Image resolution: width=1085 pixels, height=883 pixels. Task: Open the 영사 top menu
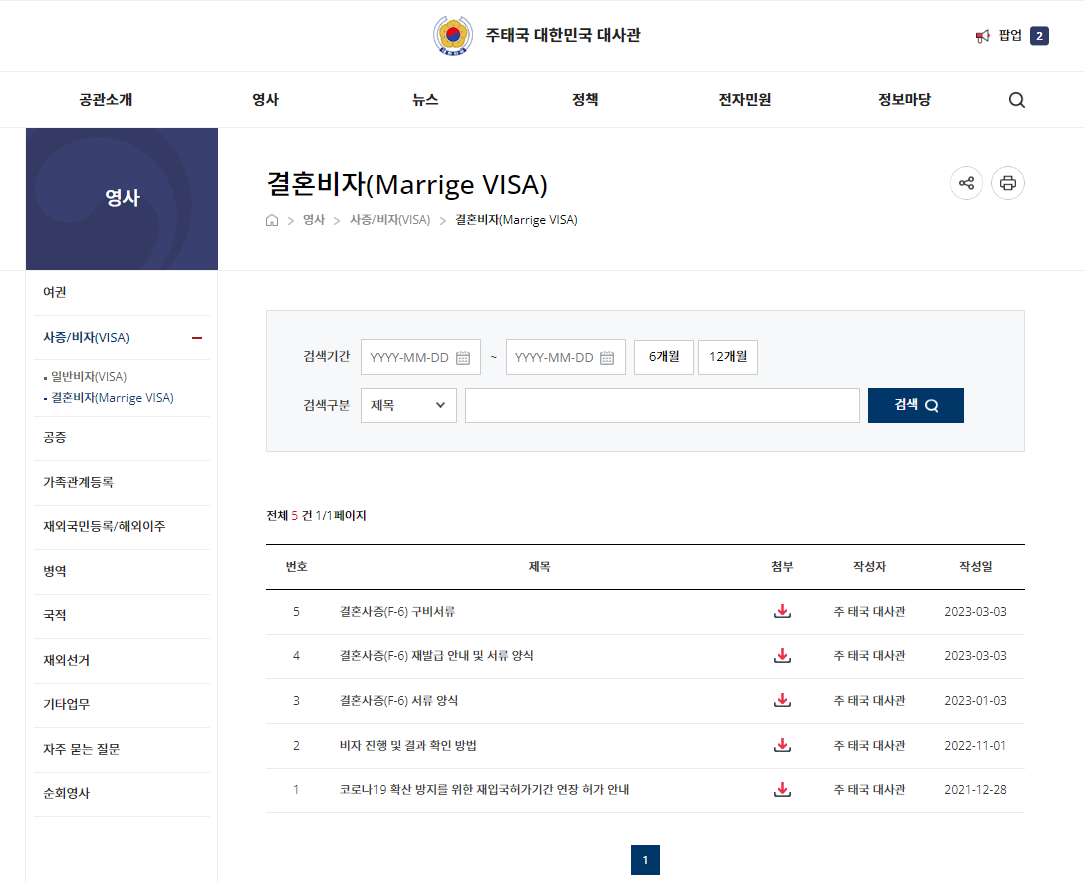click(266, 100)
